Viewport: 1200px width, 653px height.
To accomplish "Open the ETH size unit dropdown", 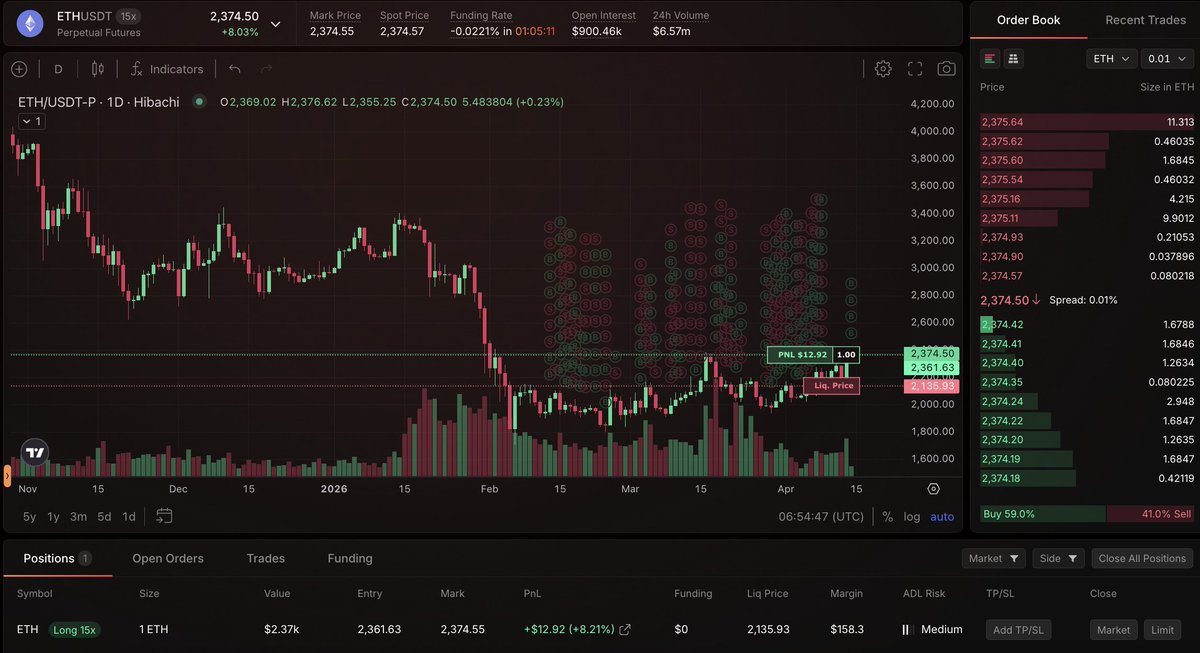I will point(1112,59).
